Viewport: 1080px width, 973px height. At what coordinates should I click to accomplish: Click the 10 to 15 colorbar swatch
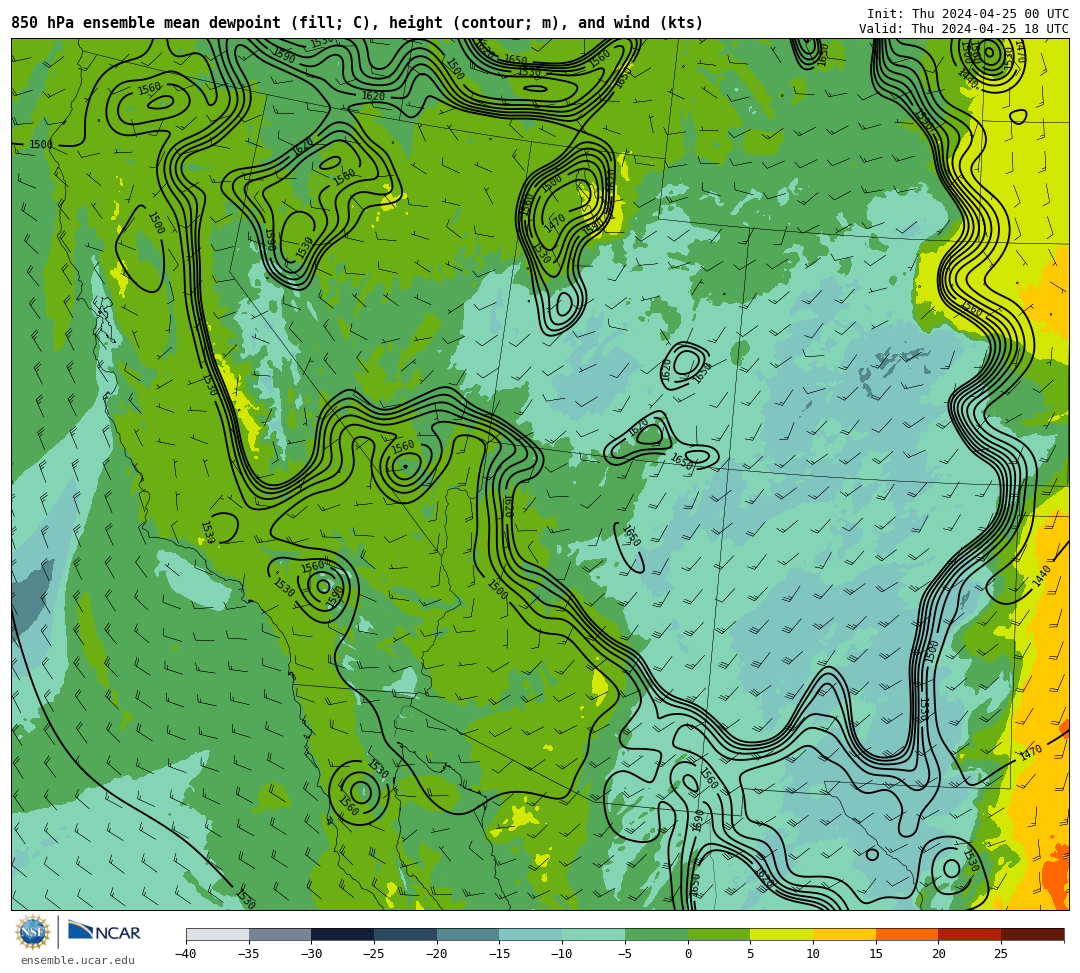pos(844,934)
